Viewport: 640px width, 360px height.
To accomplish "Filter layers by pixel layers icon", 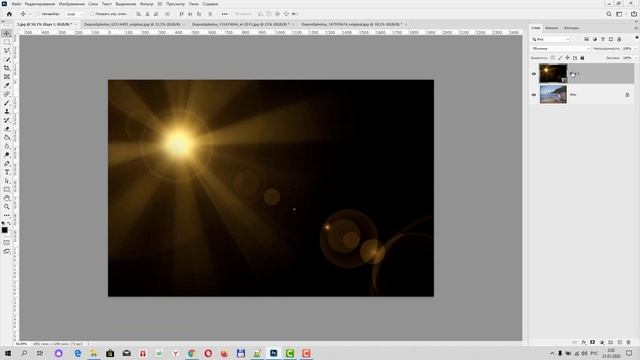I will [587, 39].
